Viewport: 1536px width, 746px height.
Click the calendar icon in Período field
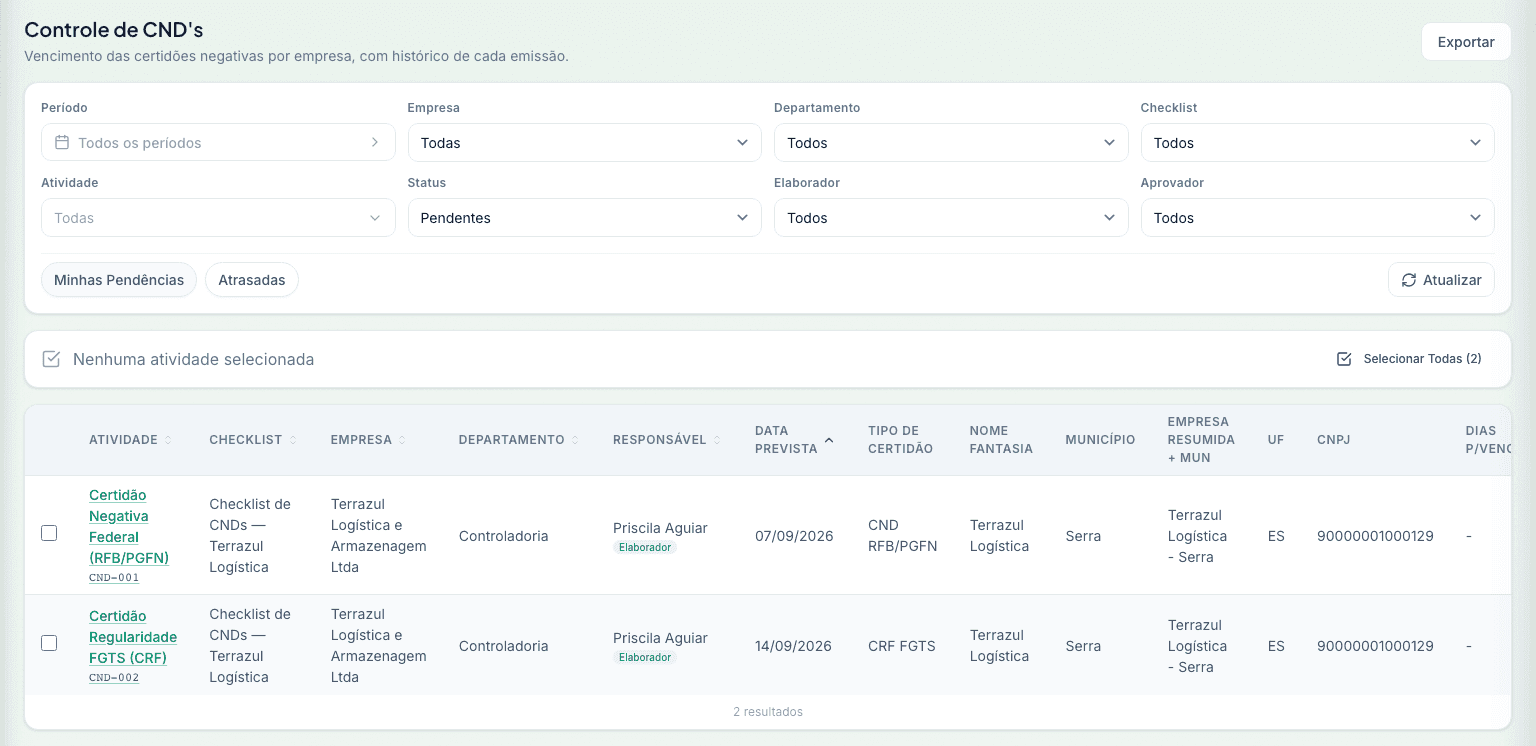pos(62,143)
